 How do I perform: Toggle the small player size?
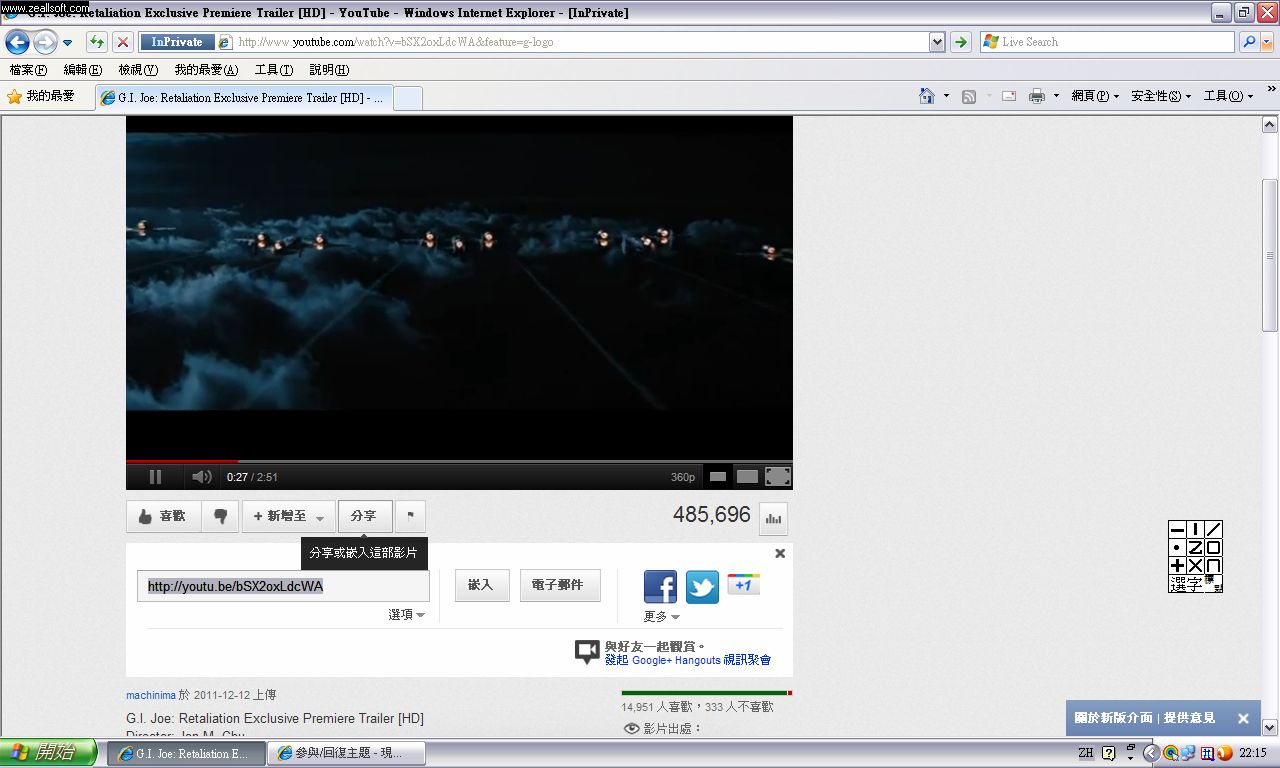(717, 477)
